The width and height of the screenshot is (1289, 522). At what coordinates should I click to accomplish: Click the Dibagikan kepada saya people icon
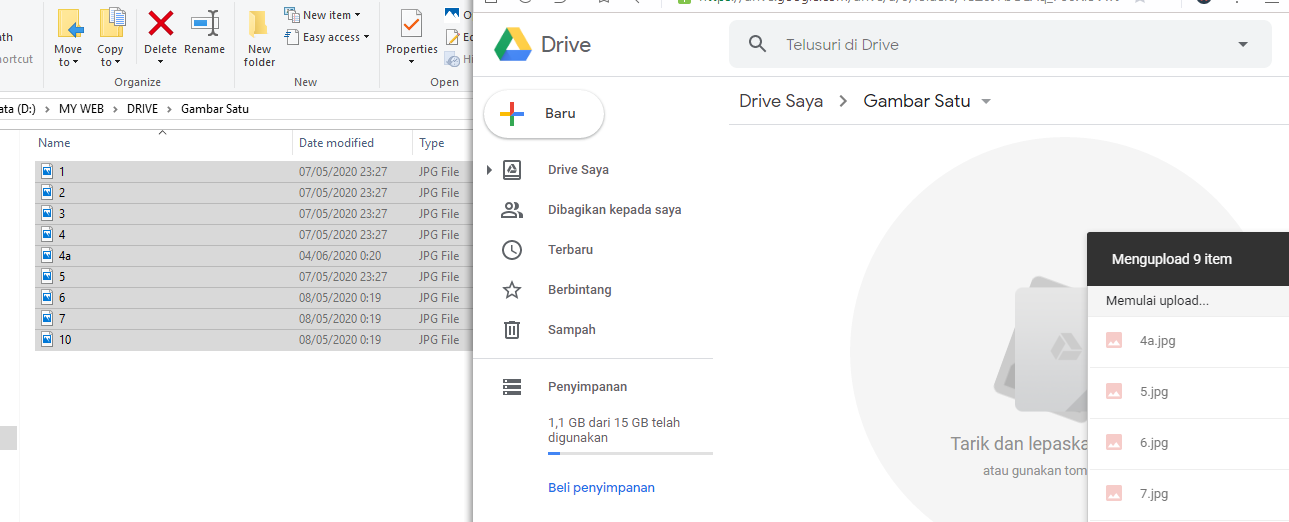coord(512,210)
